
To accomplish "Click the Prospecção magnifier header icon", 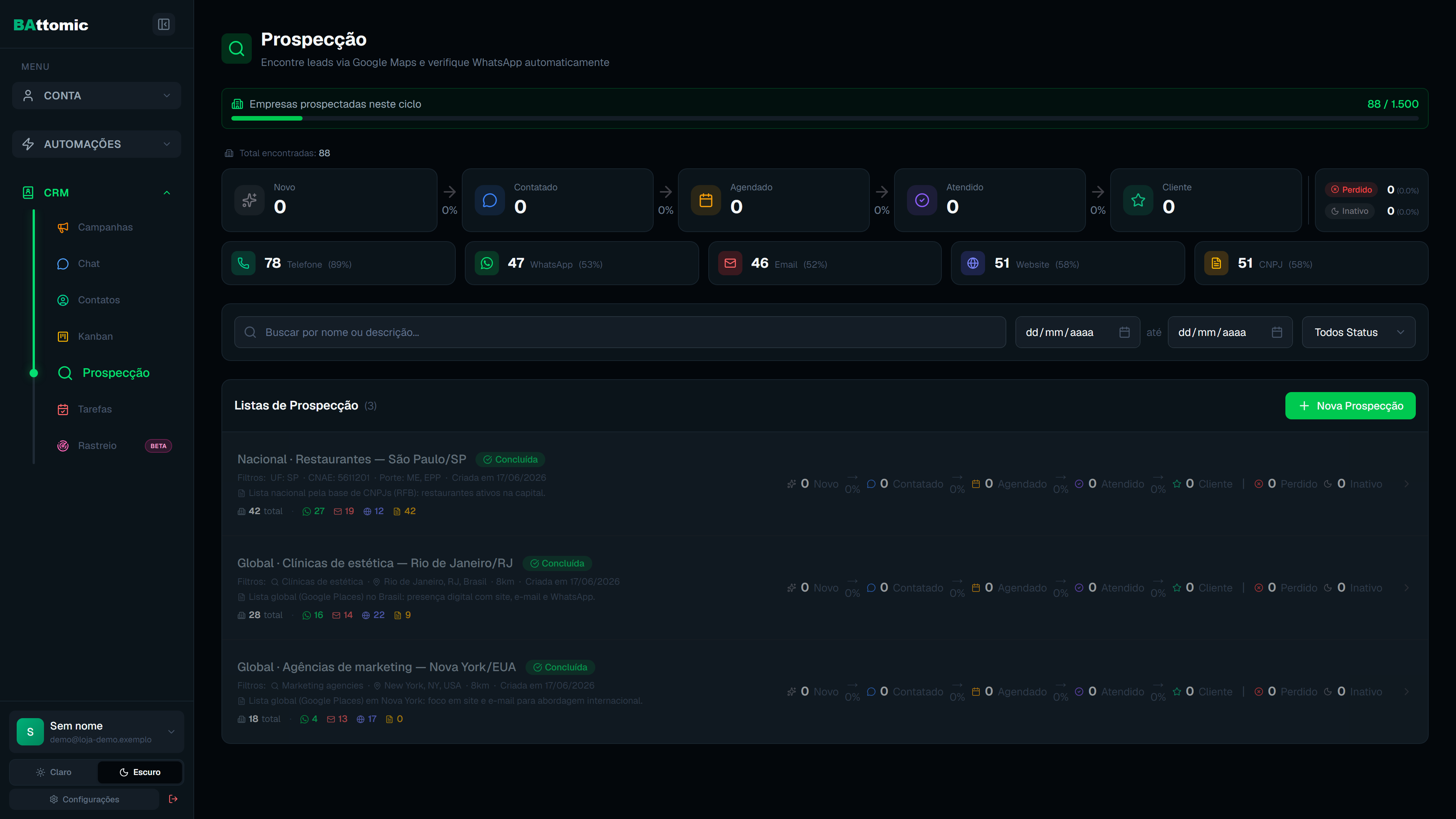I will point(236,49).
